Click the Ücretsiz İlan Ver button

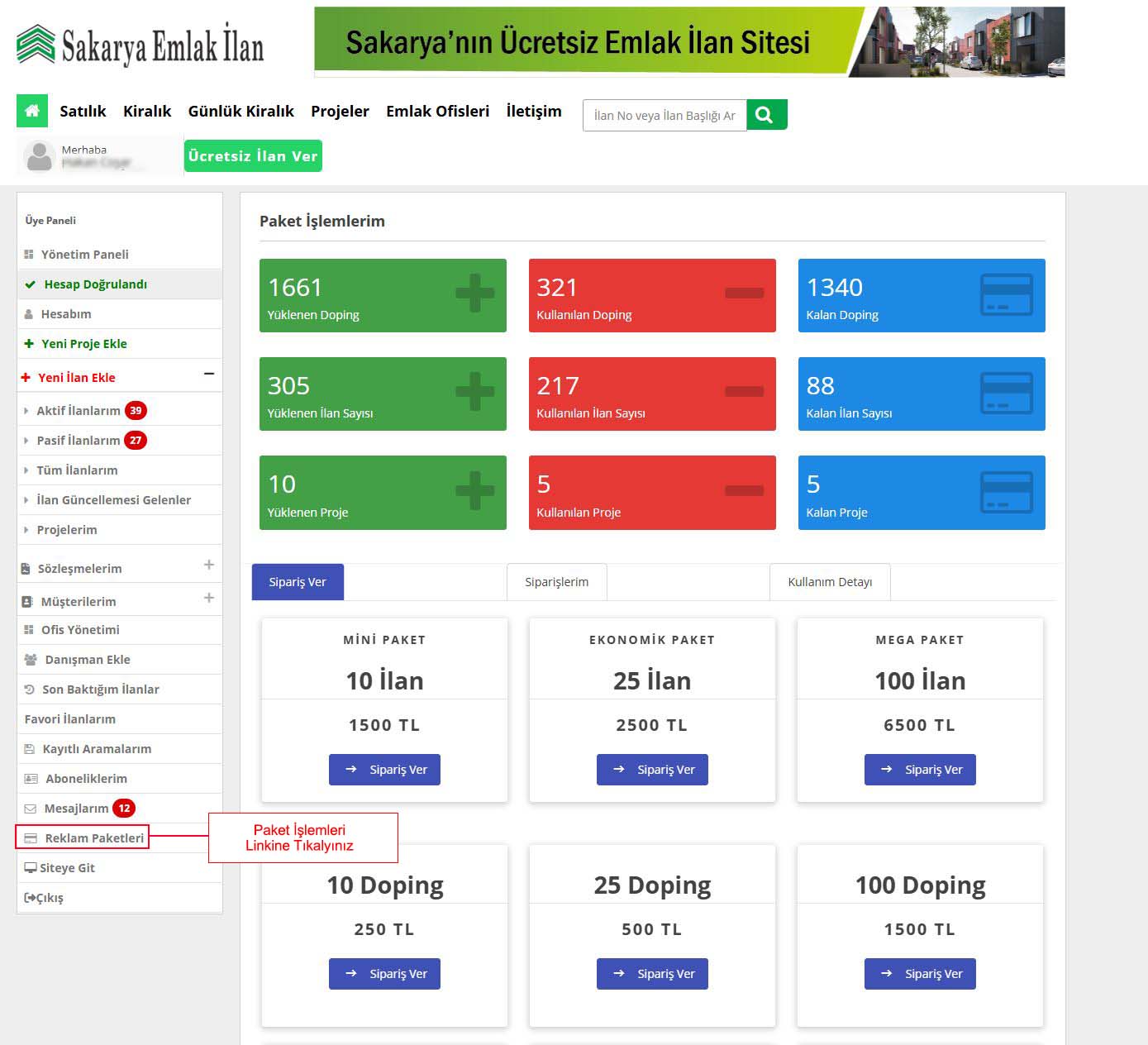pos(252,156)
